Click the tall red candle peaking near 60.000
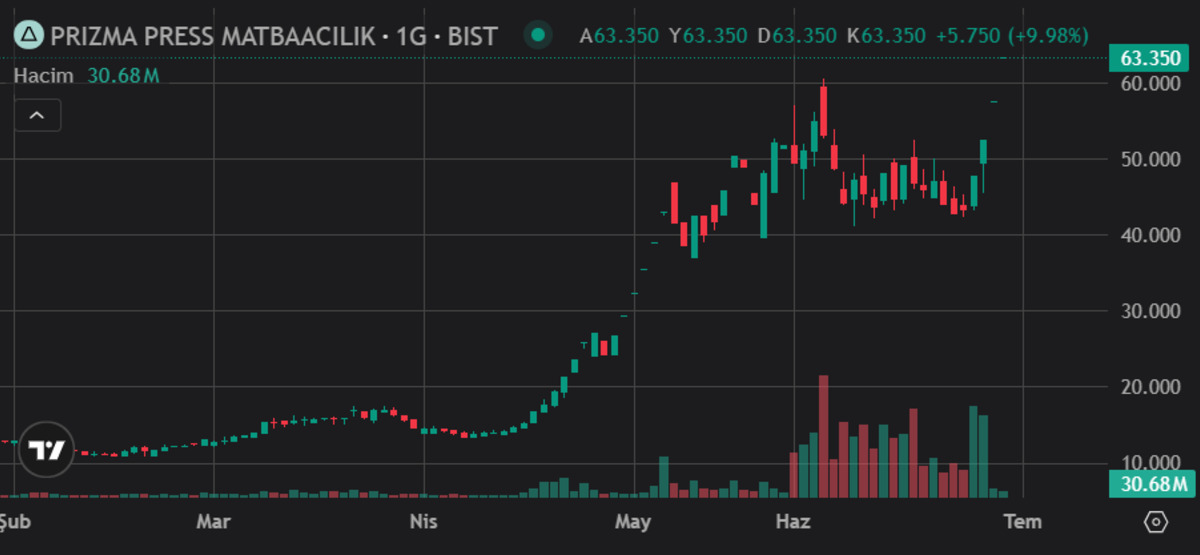Viewport: 1200px width, 555px height. click(824, 110)
